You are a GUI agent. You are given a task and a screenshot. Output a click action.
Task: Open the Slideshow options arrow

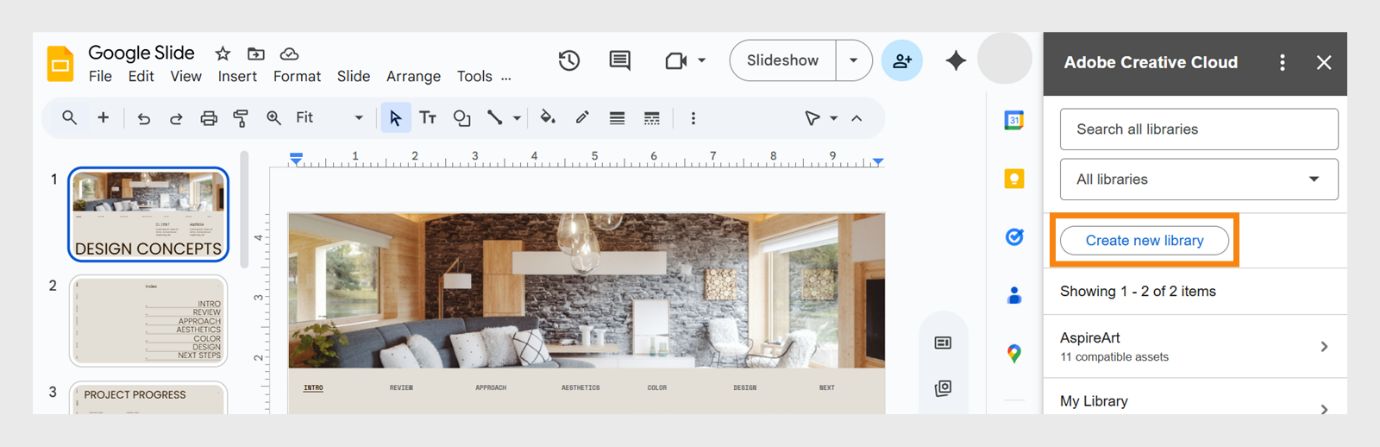click(x=853, y=61)
